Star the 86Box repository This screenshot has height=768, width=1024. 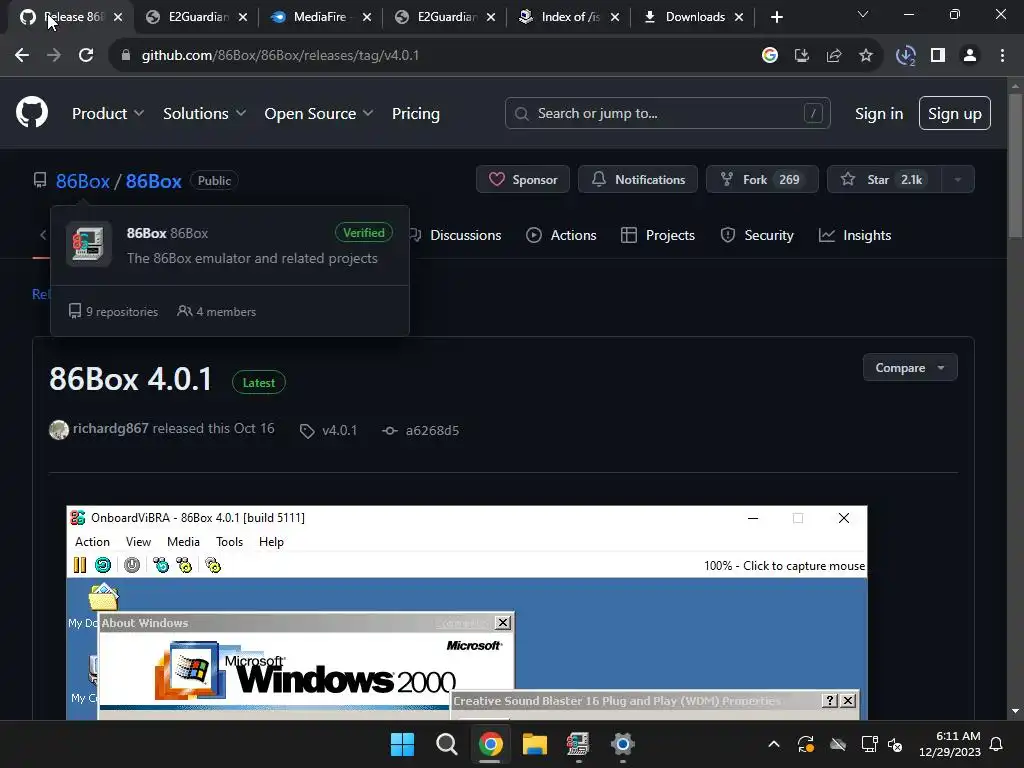click(884, 180)
